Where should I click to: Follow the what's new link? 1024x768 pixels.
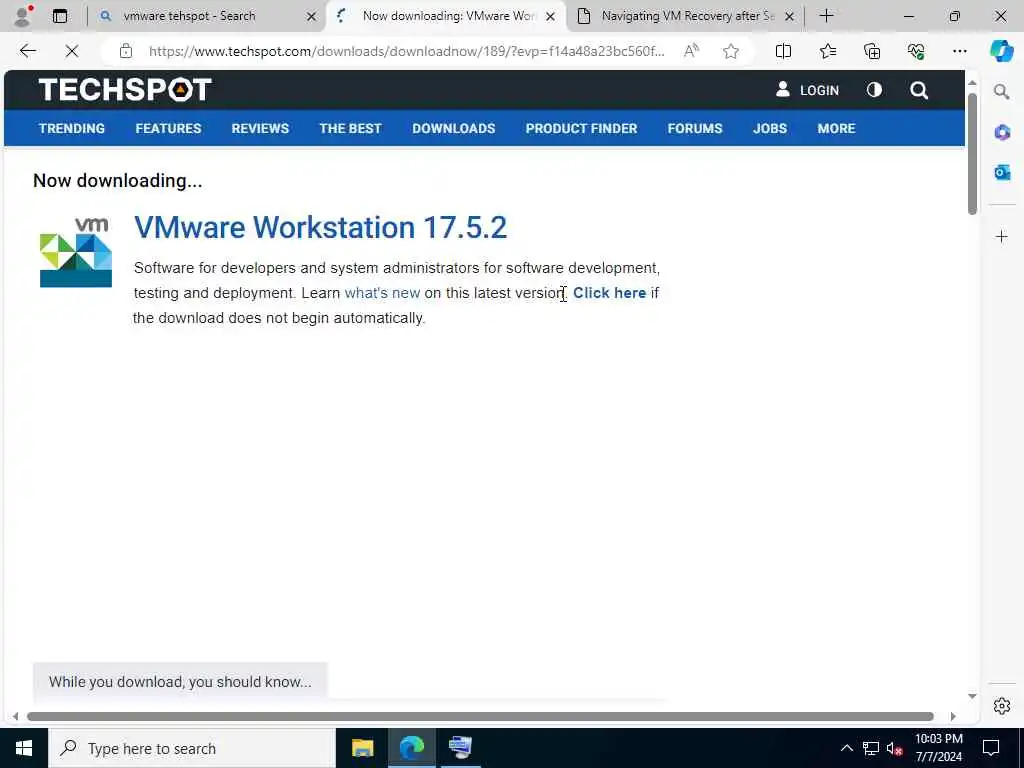point(382,293)
